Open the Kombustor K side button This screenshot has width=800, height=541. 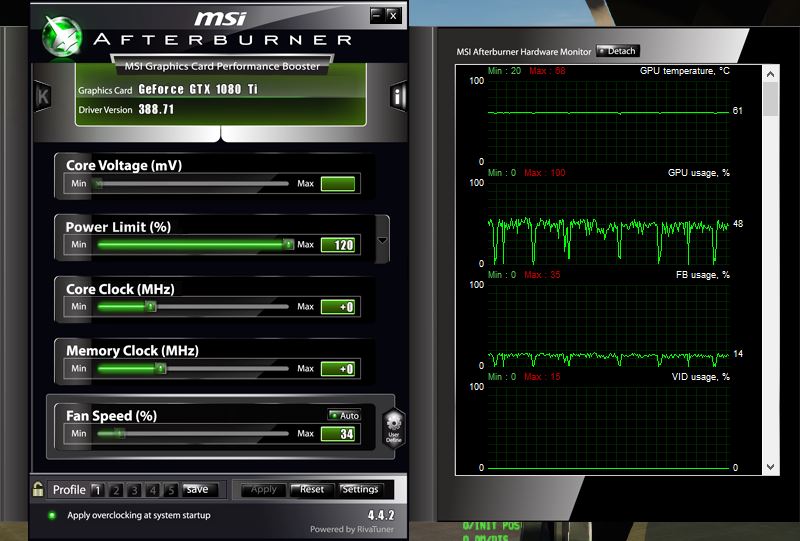(x=43, y=95)
